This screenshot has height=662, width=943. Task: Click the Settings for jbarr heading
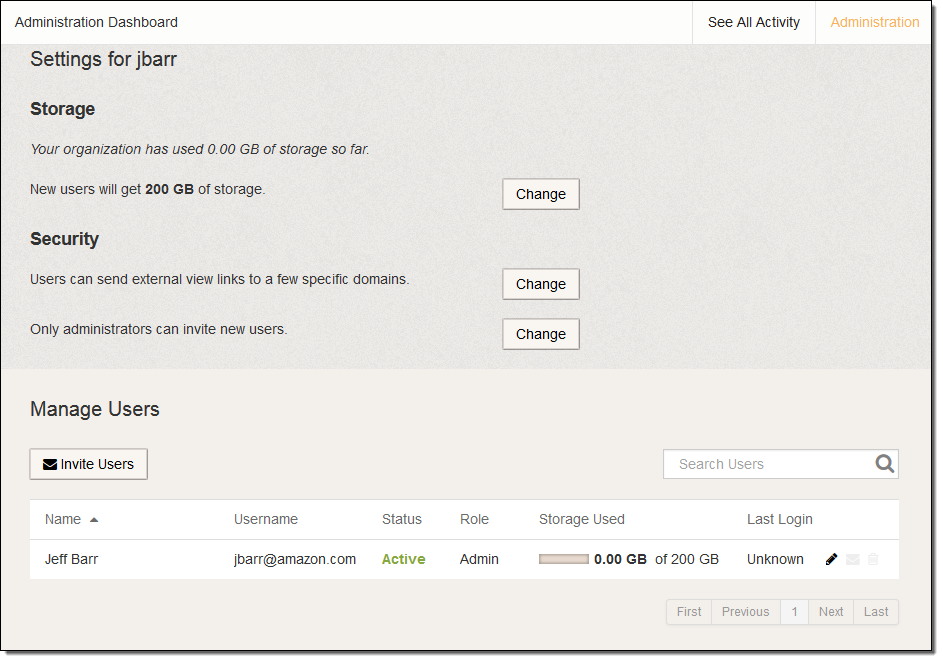point(103,59)
